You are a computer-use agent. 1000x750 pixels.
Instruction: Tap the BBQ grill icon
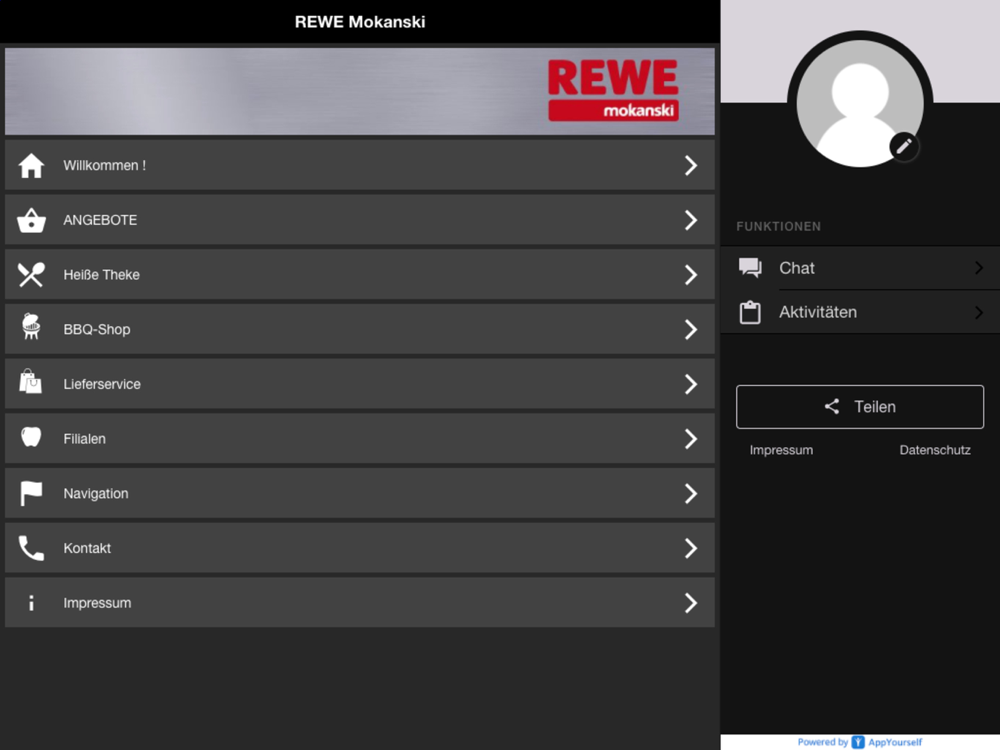click(x=31, y=326)
